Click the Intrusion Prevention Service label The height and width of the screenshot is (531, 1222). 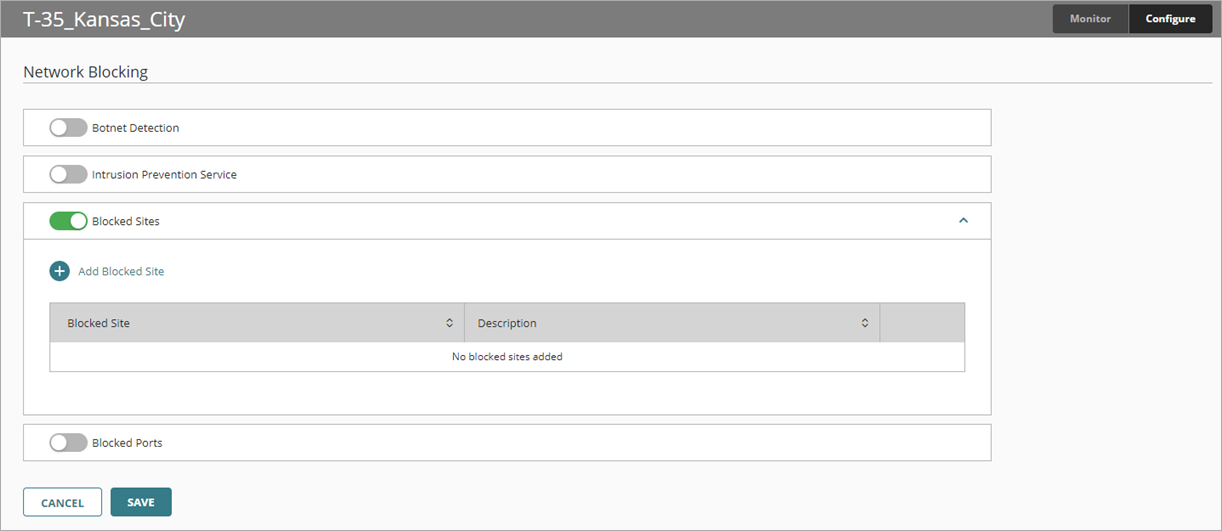tap(164, 174)
